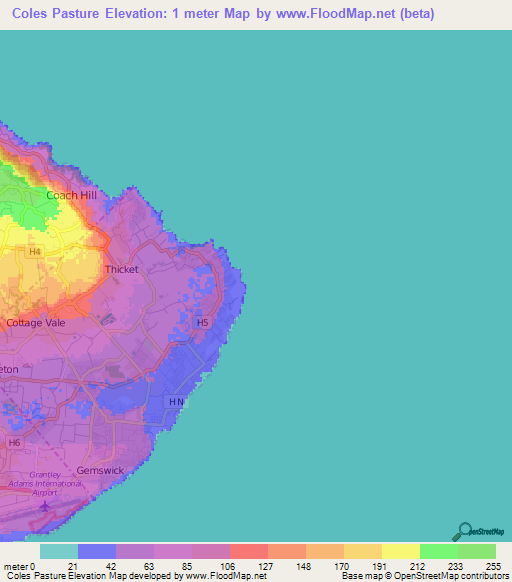This screenshot has height=582, width=512.
Task: Click the OpenStreetMap magnifier logo
Action: (478, 532)
